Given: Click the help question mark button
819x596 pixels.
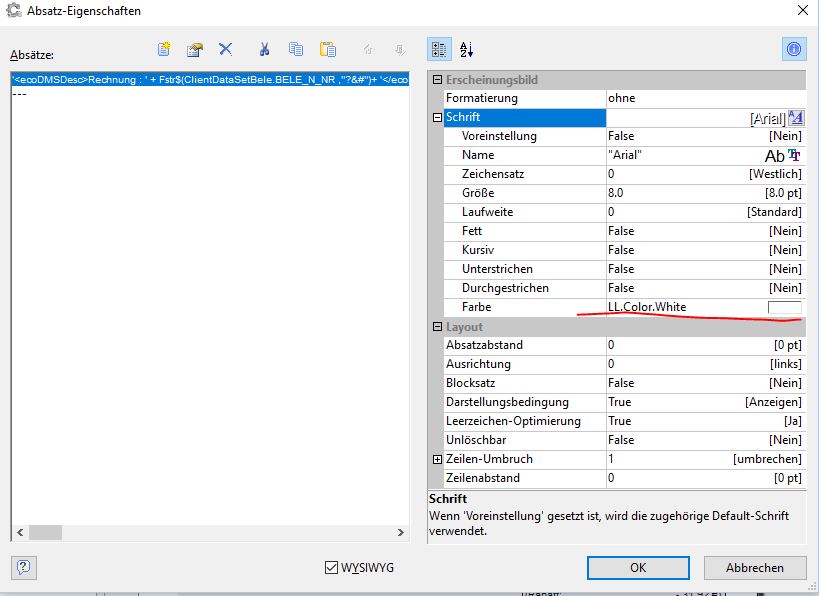Looking at the screenshot, I should 25,567.
